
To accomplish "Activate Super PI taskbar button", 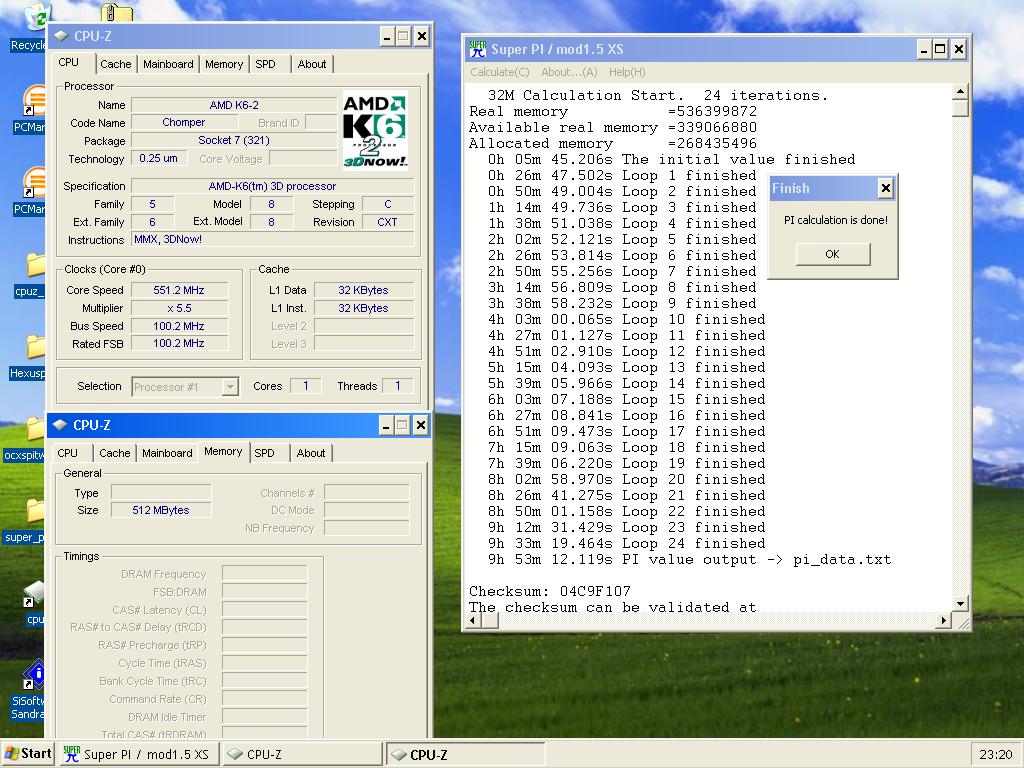I will [x=138, y=754].
